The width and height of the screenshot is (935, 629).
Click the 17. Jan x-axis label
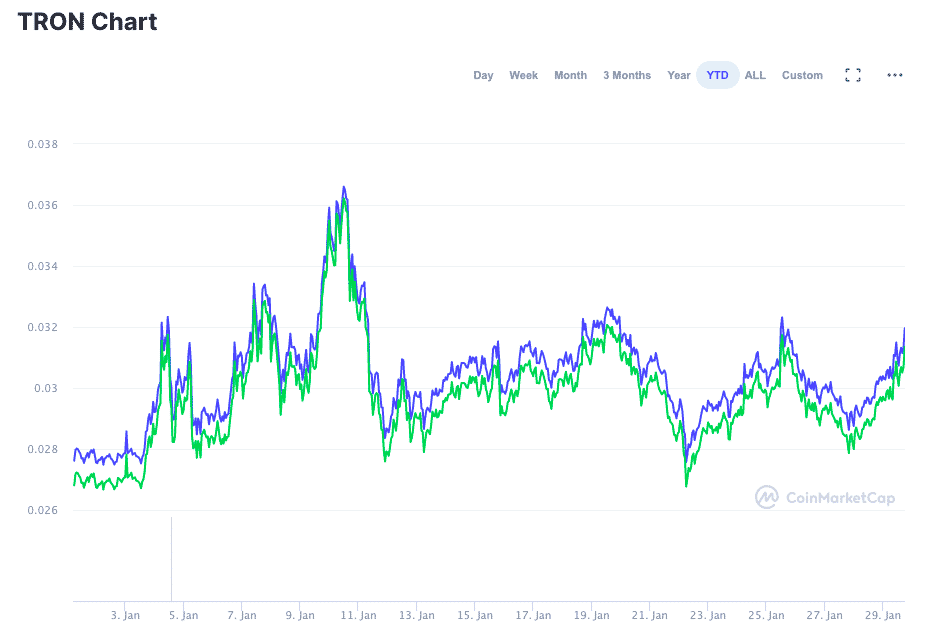533,615
